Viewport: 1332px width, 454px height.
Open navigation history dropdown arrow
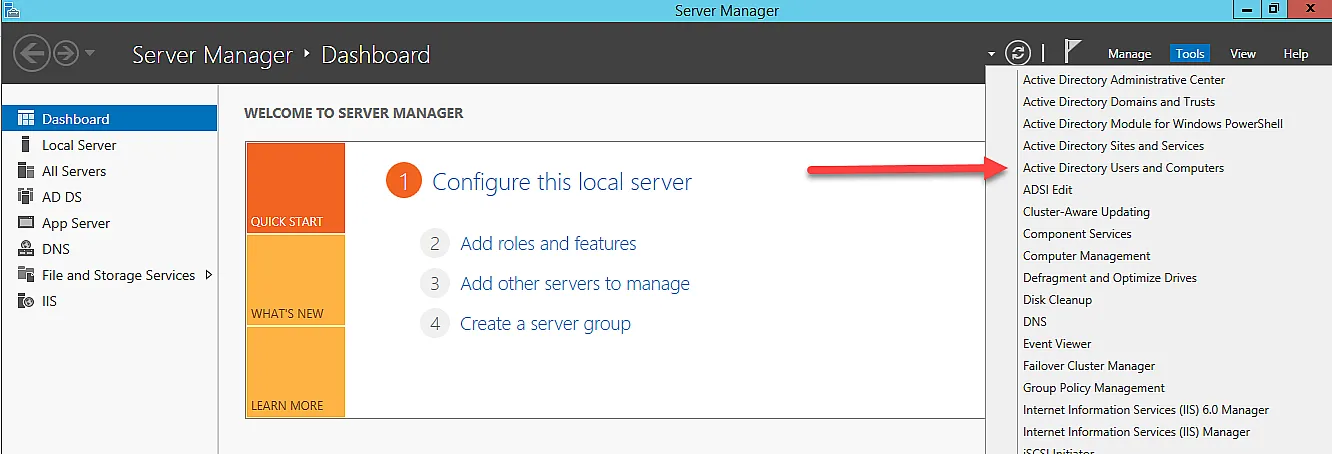coord(90,54)
